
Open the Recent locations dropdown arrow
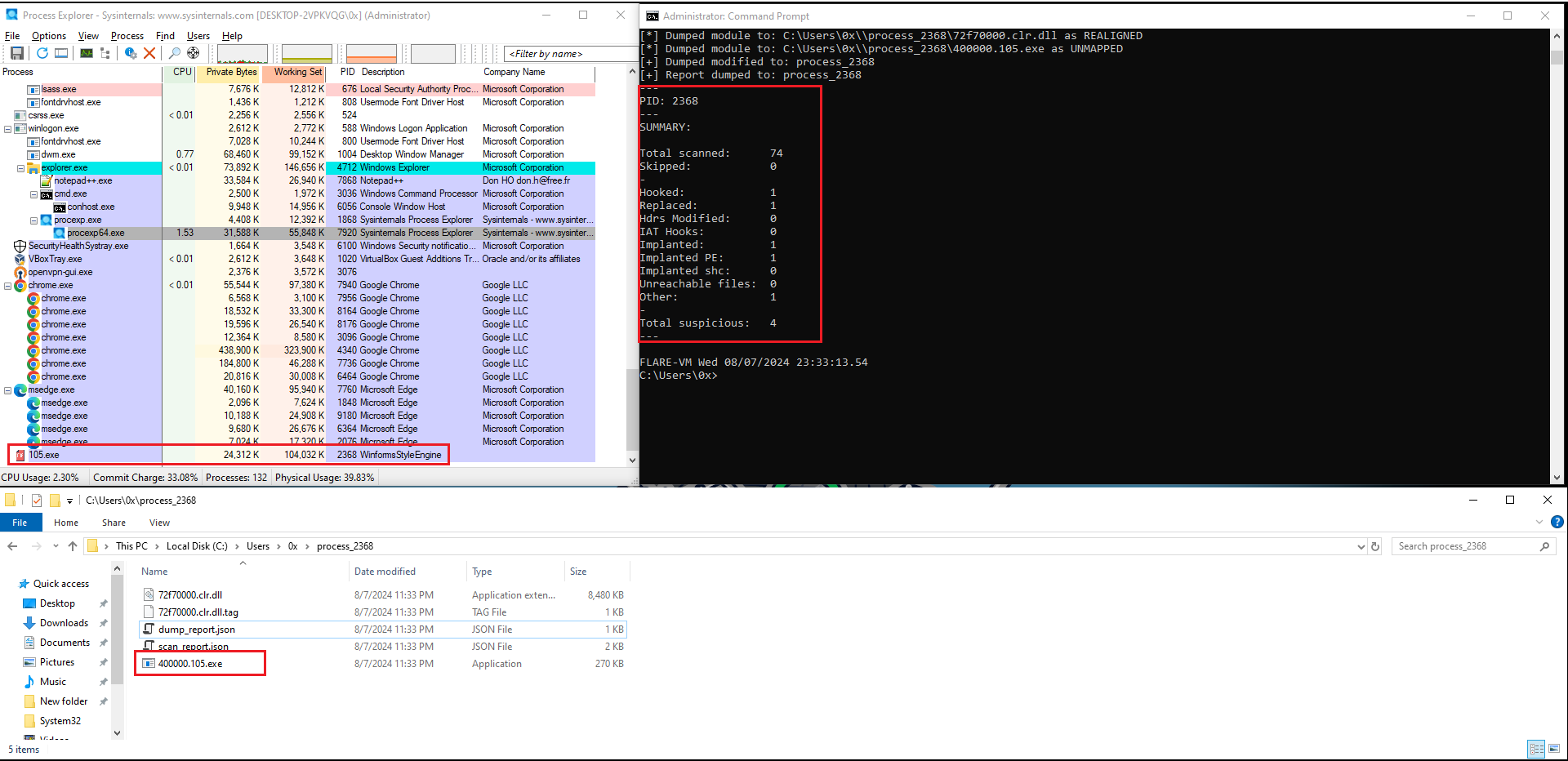point(56,546)
